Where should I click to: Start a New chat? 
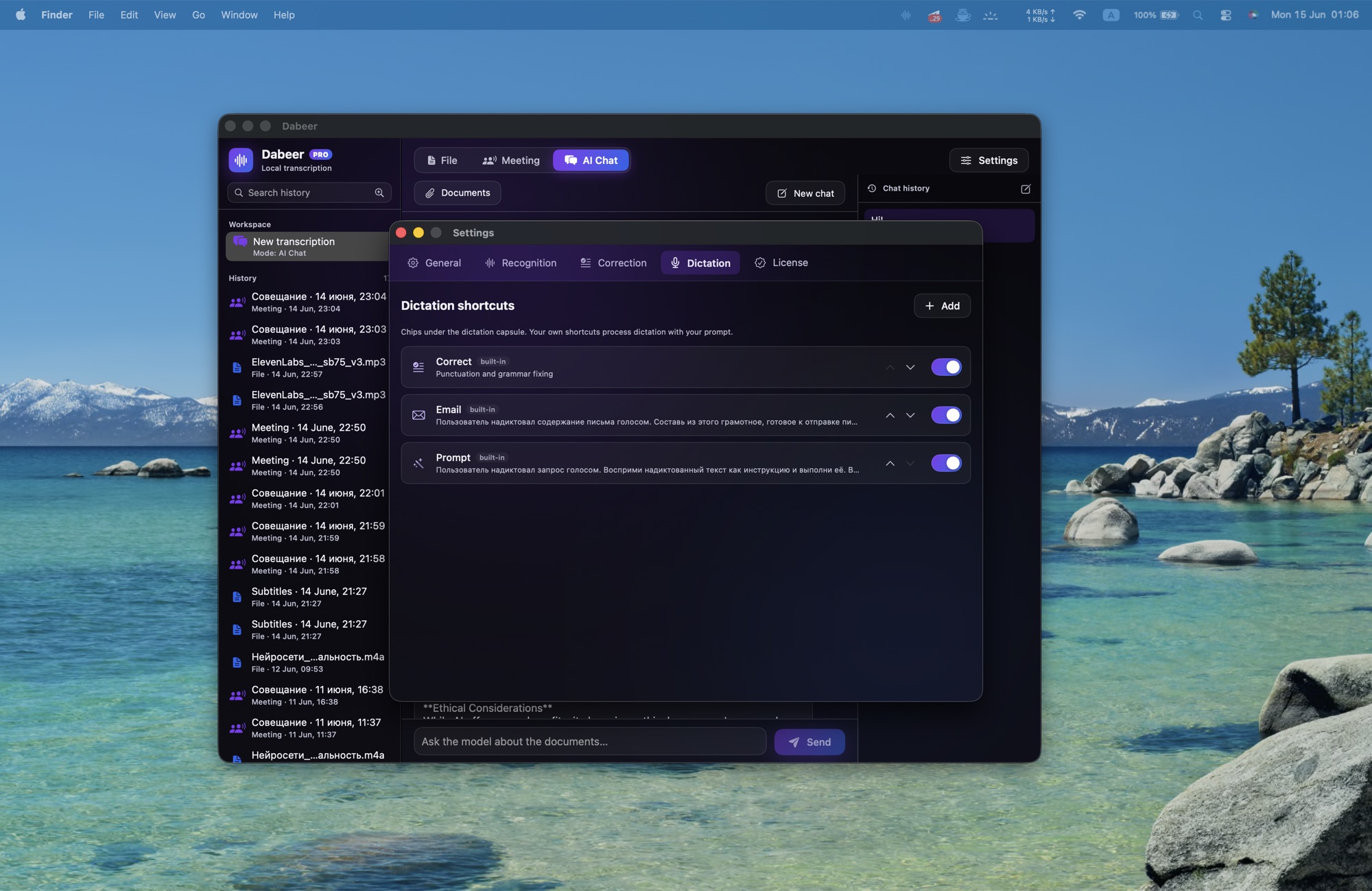(x=805, y=193)
